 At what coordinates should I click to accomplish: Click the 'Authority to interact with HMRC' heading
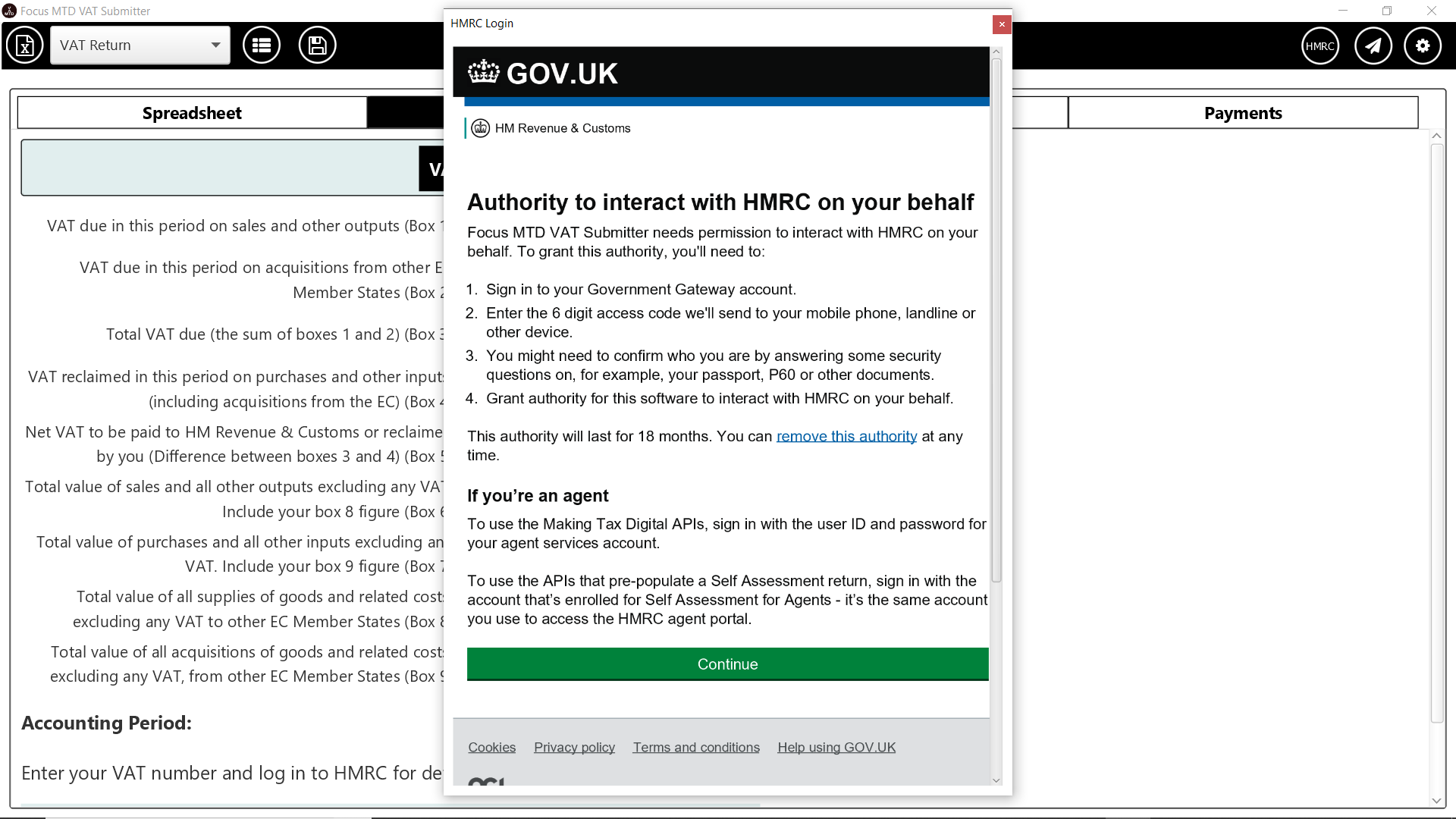click(x=720, y=202)
